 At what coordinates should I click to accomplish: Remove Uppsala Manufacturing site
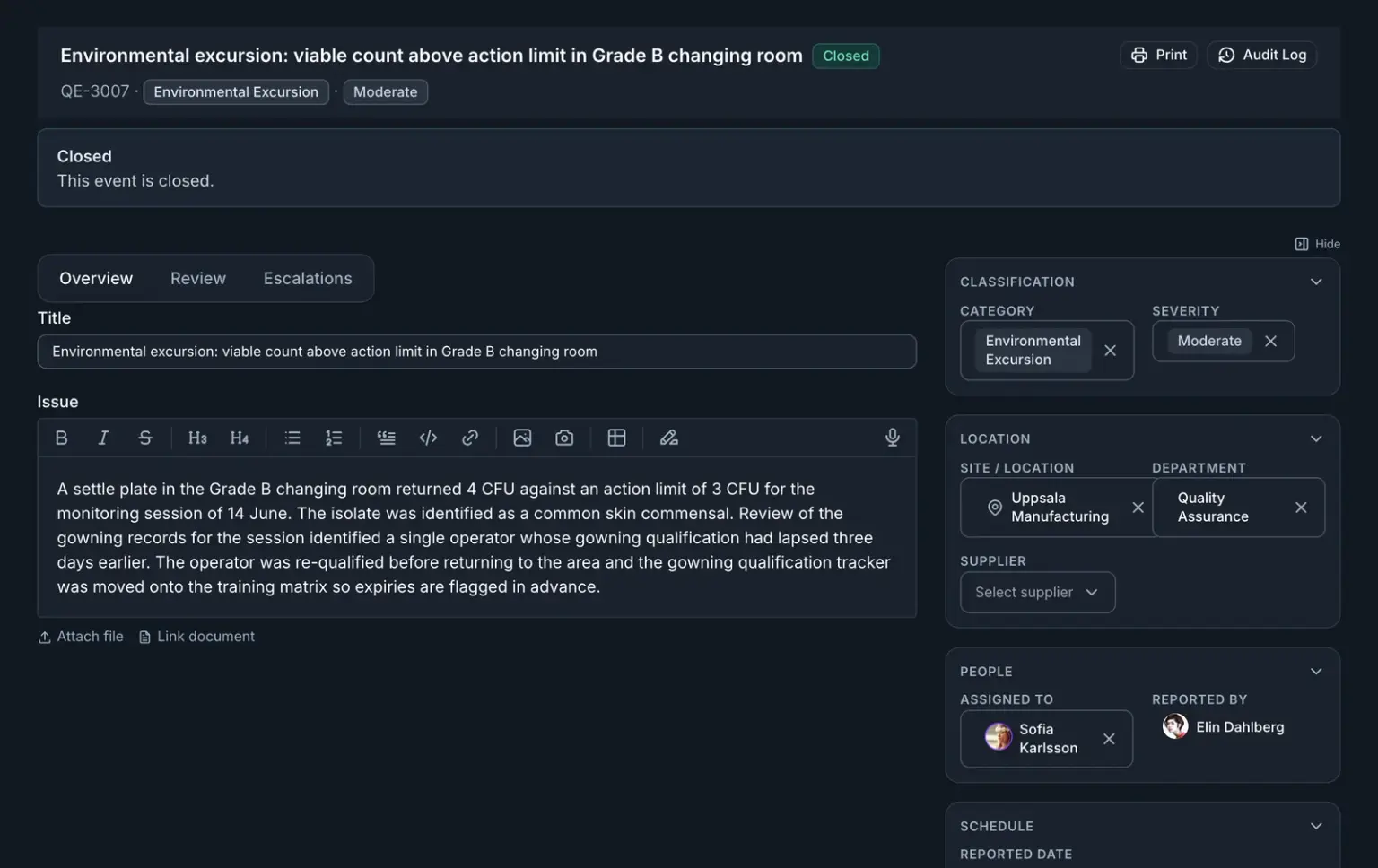tap(1138, 508)
